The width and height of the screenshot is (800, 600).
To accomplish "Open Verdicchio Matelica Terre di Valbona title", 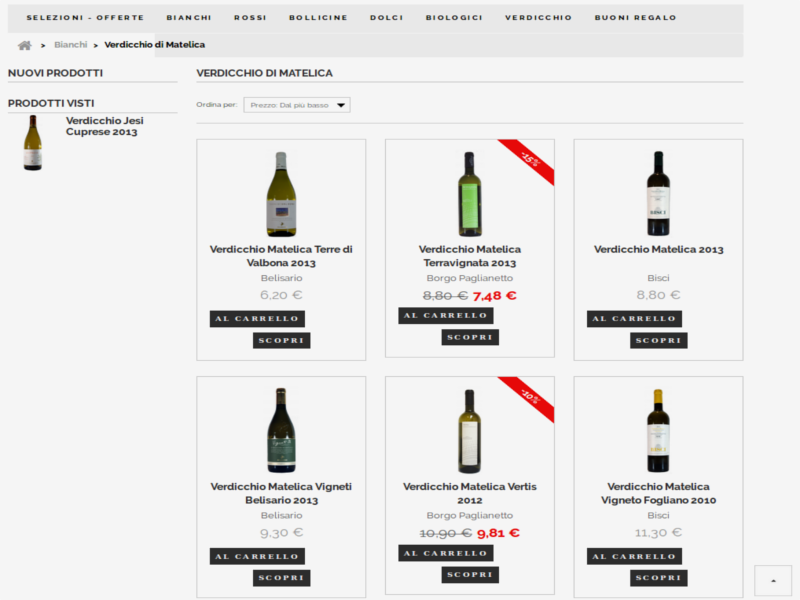I will coord(281,256).
